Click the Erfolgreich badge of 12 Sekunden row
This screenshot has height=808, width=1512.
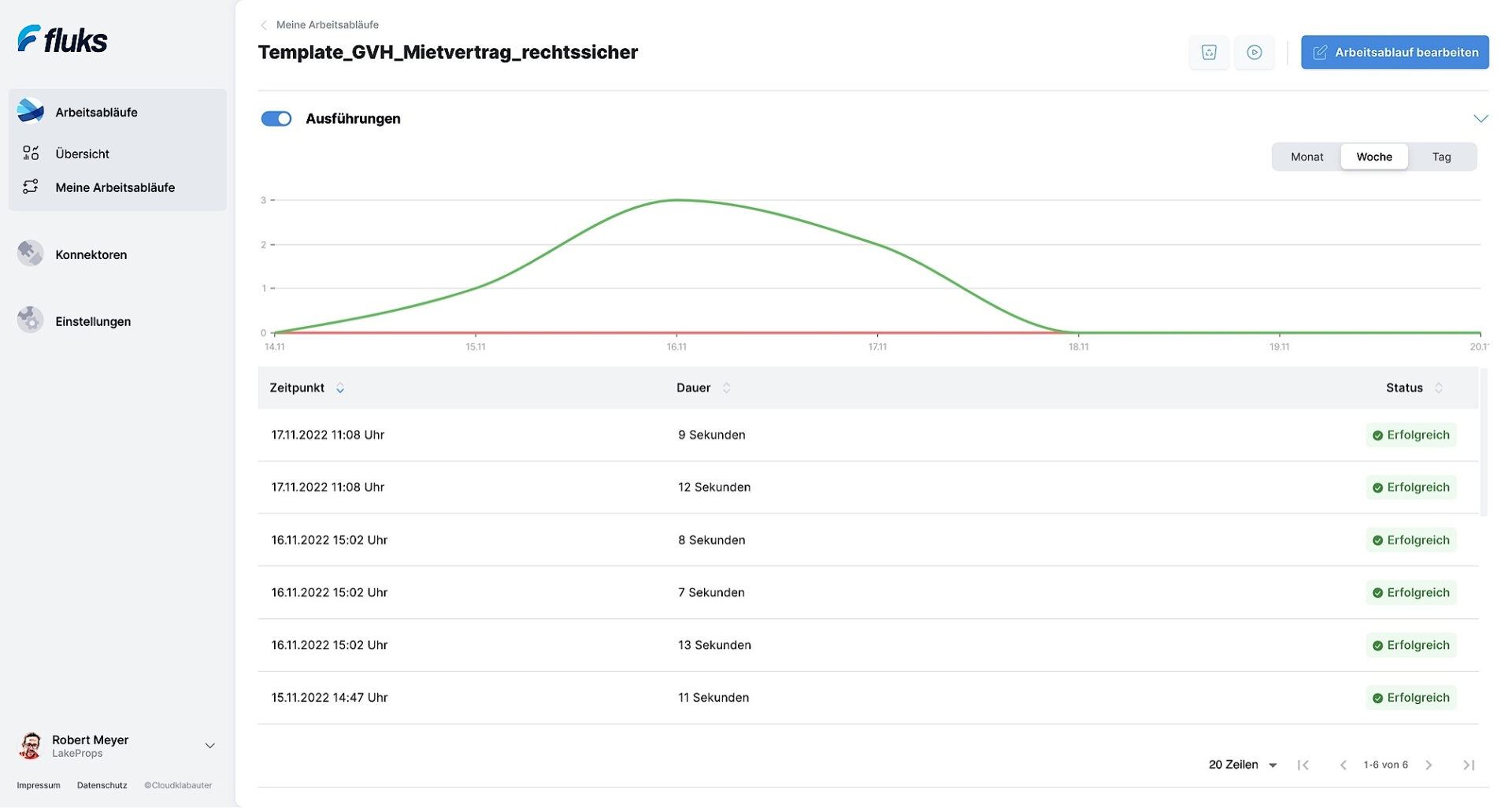tap(1411, 487)
